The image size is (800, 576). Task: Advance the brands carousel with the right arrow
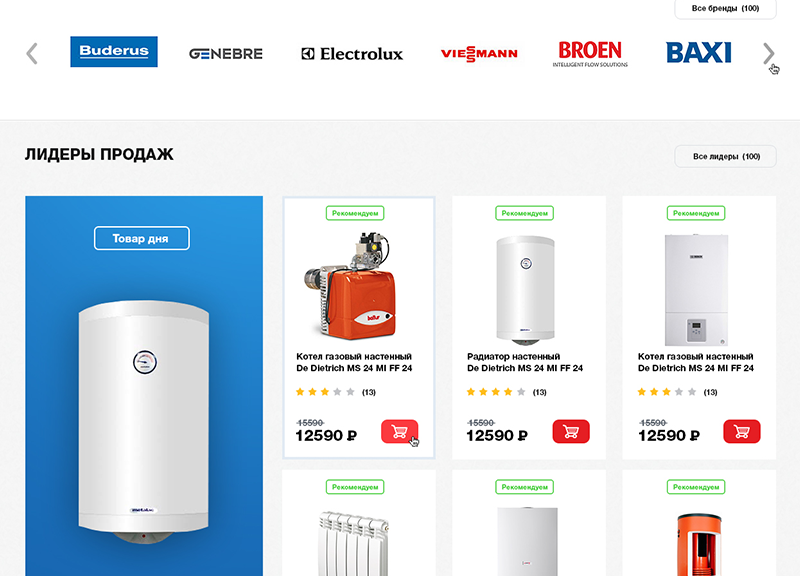pyautogui.click(x=768, y=54)
